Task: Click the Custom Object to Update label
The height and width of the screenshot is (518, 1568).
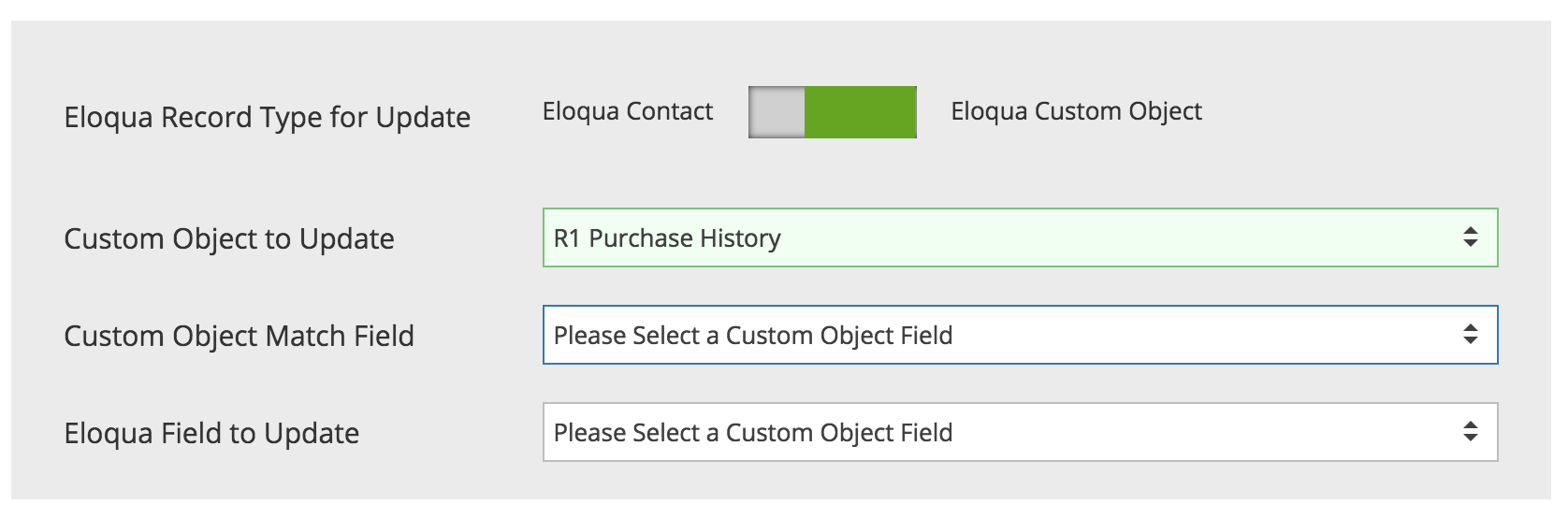Action: point(229,239)
